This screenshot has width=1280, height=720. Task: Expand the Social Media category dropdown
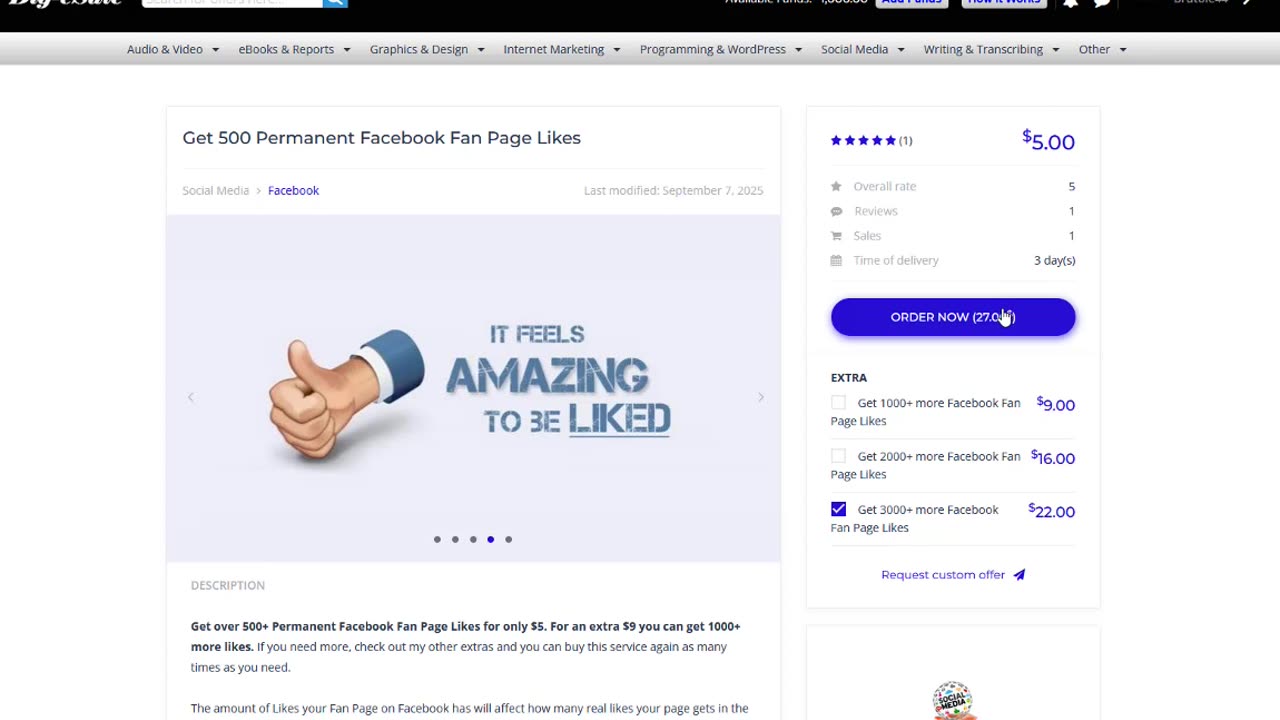tap(863, 49)
